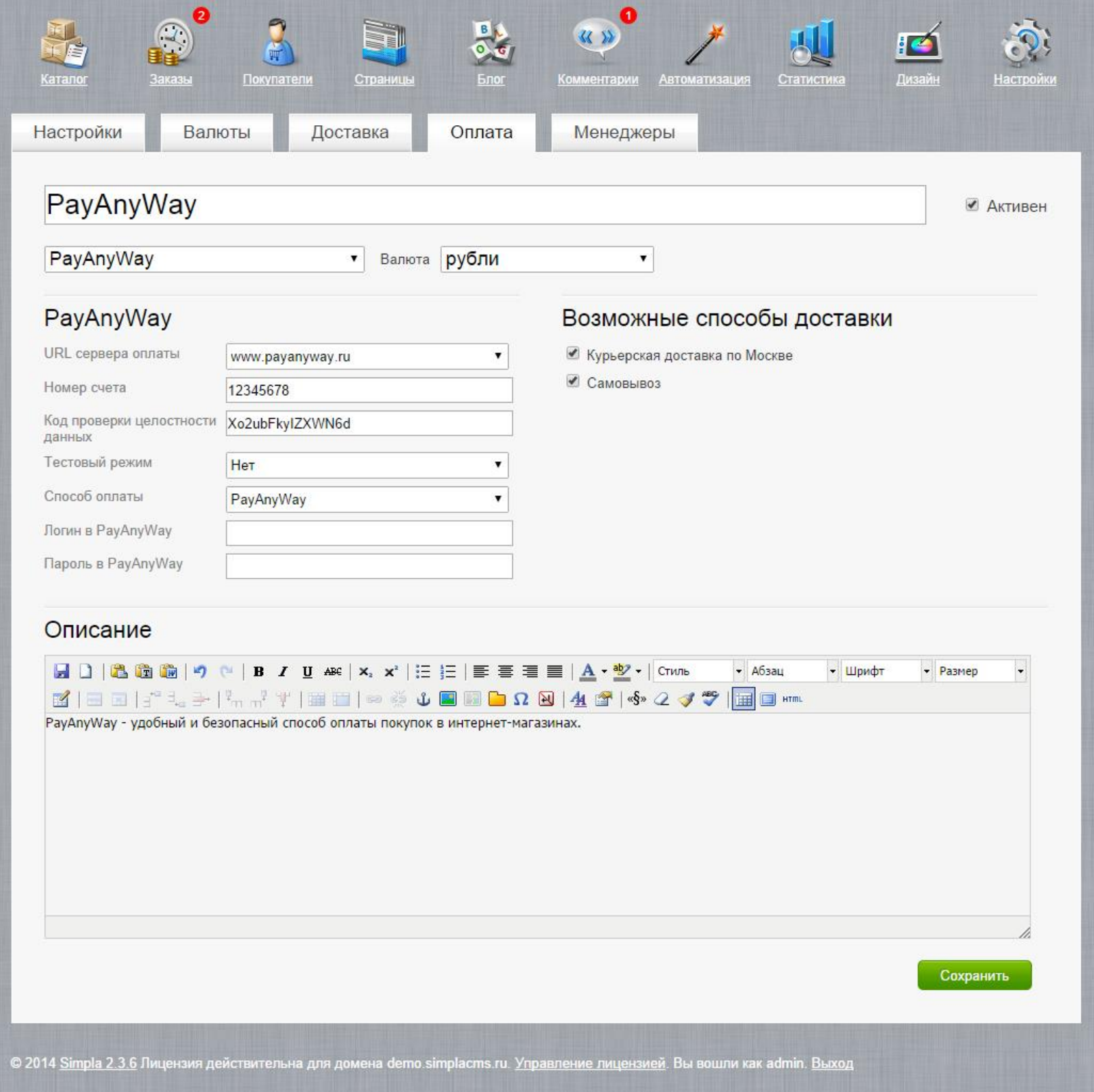1094x1092 pixels.
Task: Open text highlight color picker
Action: click(622, 671)
